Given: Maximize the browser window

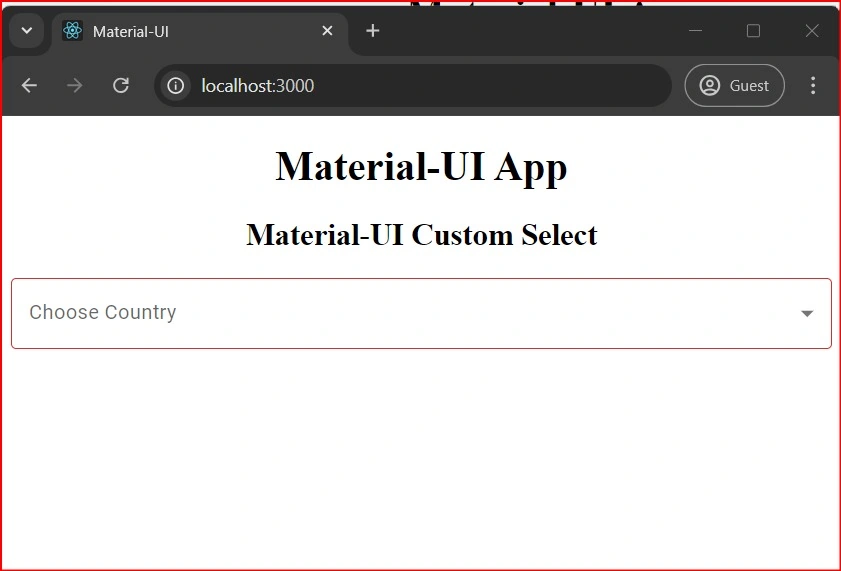Looking at the screenshot, I should click(x=753, y=31).
